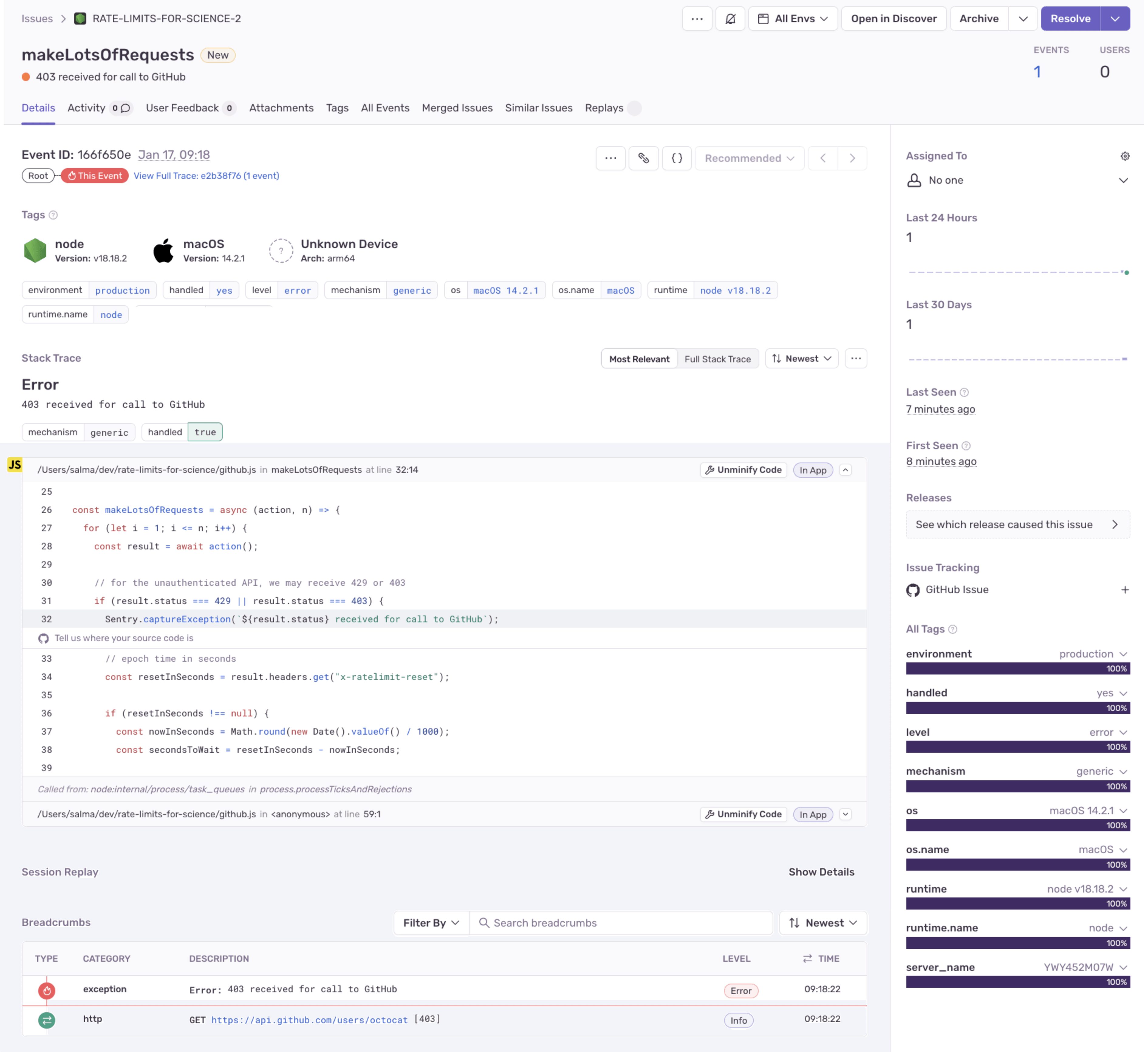Open the User Feedback tab
The width and height of the screenshot is (1148, 1052).
pos(190,108)
